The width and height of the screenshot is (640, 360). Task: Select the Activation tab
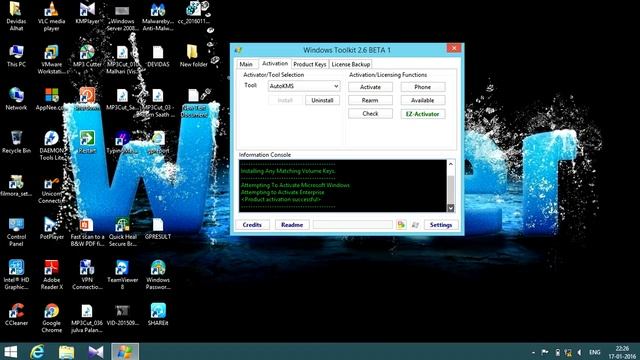point(275,63)
